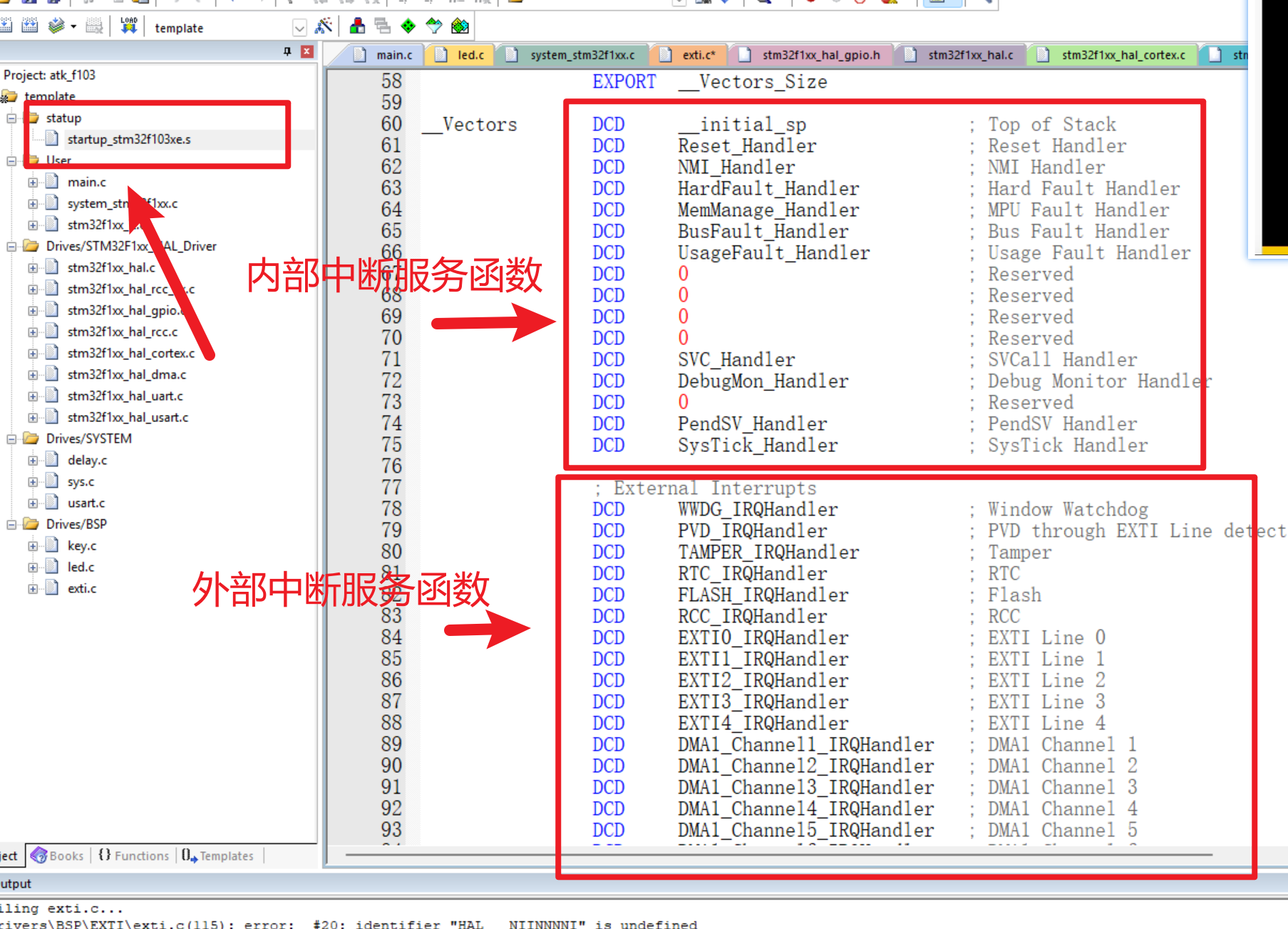Open the Templates panel tab
The width and height of the screenshot is (1288, 929).
218,856
